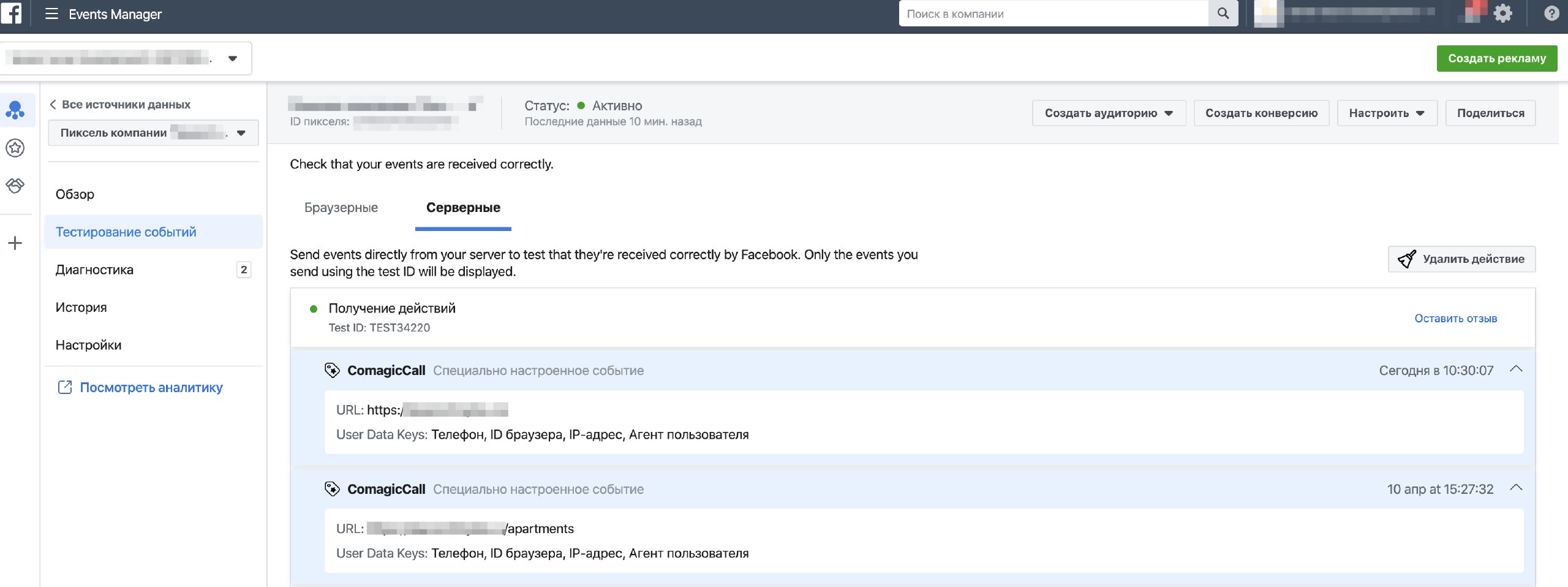Focus the Поиск в компании search field
The width and height of the screenshot is (1568, 587).
1053,13
